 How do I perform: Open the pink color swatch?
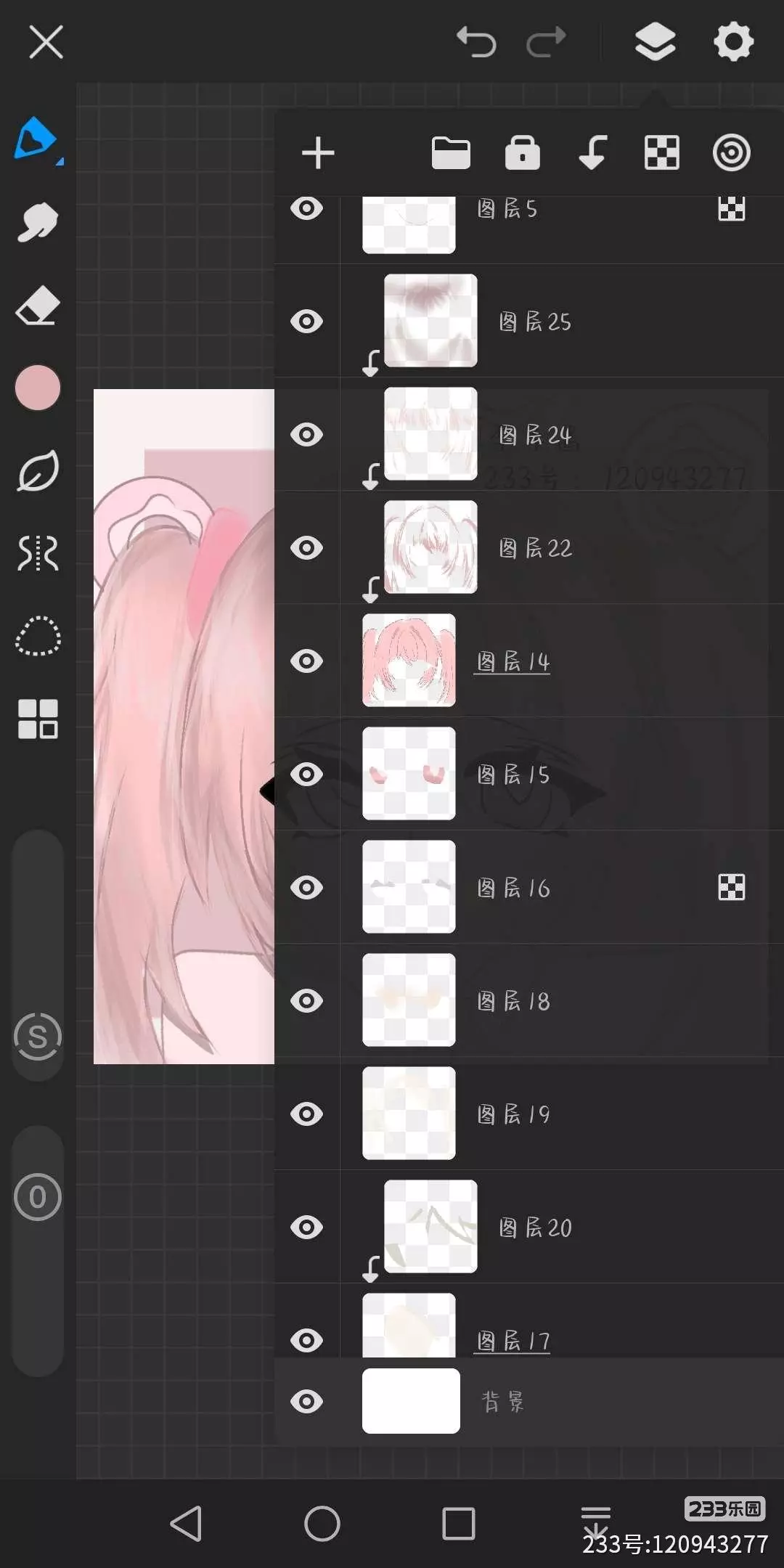tap(38, 388)
